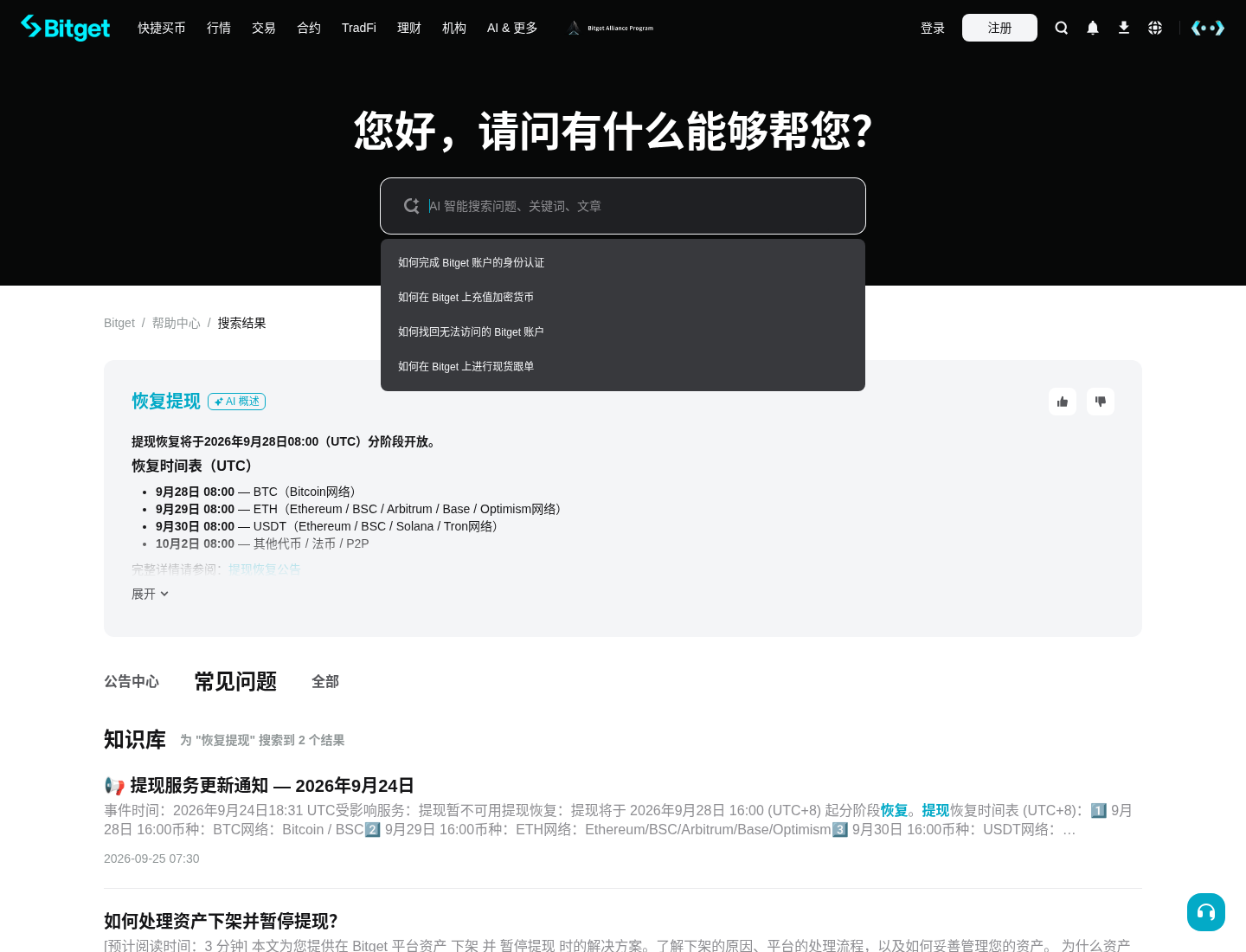Select suggestion 如何在 Bitget 上进行现货跟单
This screenshot has height=952, width=1246.
[x=623, y=366]
